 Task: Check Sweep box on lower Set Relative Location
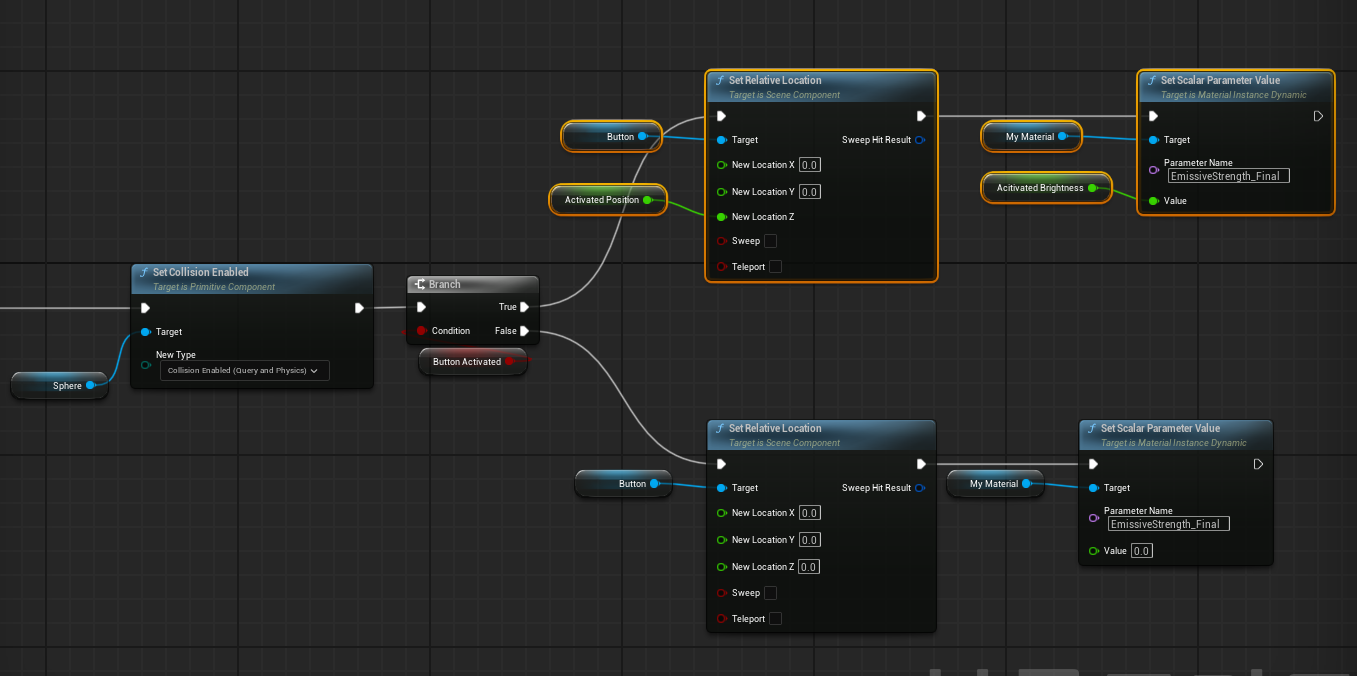771,593
